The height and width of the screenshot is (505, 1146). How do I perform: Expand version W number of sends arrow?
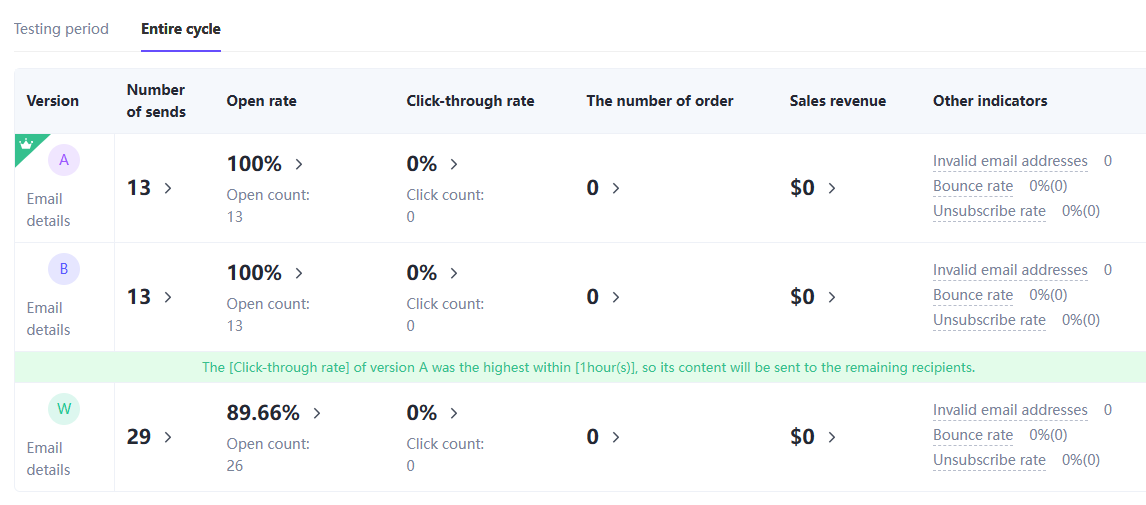pos(168,437)
